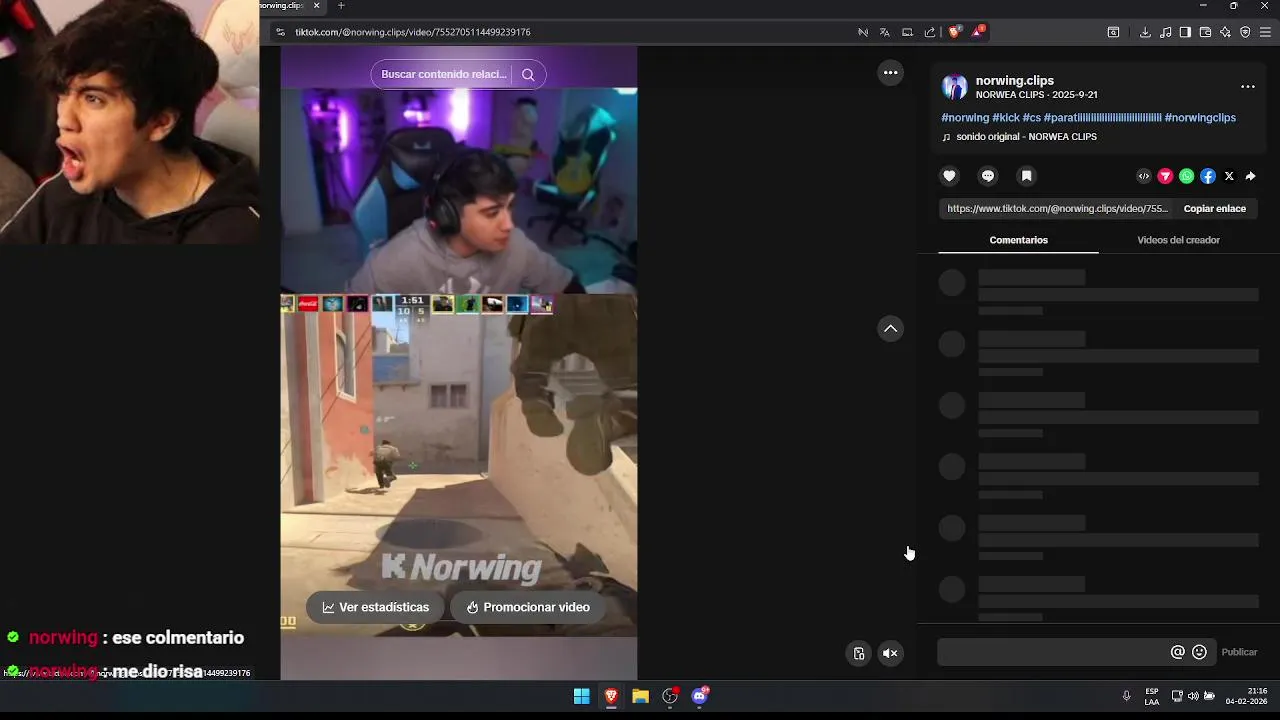Screen dimensions: 1280x720
Task: Open the #norwingclips hashtag link
Action: pyautogui.click(x=1200, y=117)
